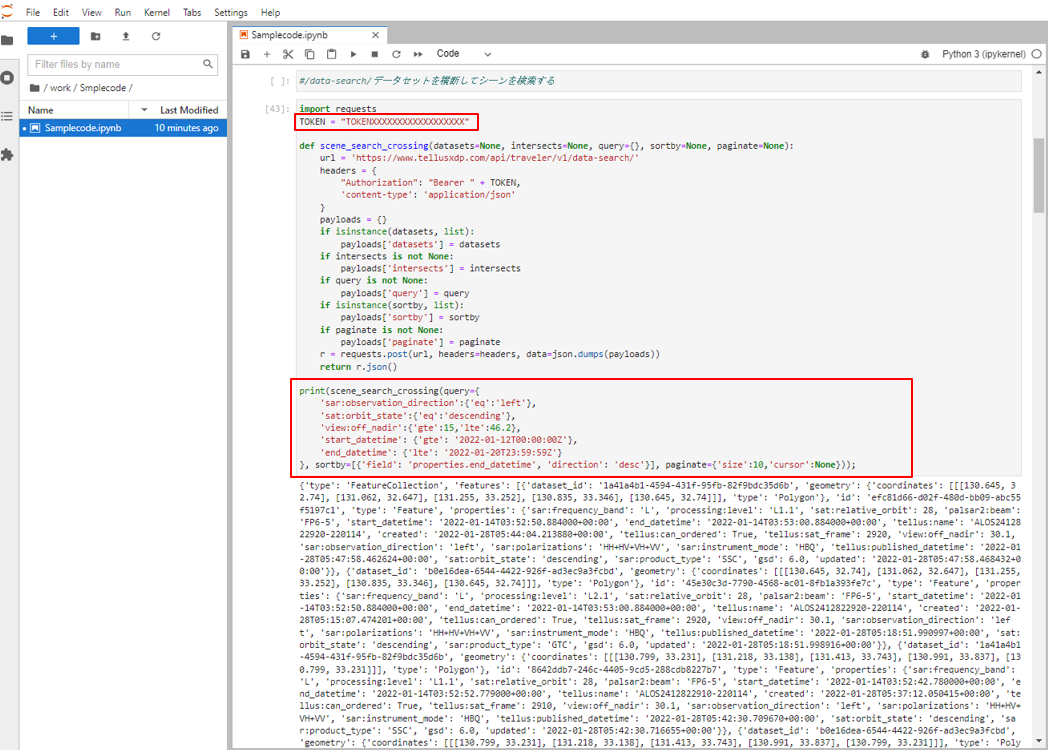Refresh the file browser list

(156, 36)
